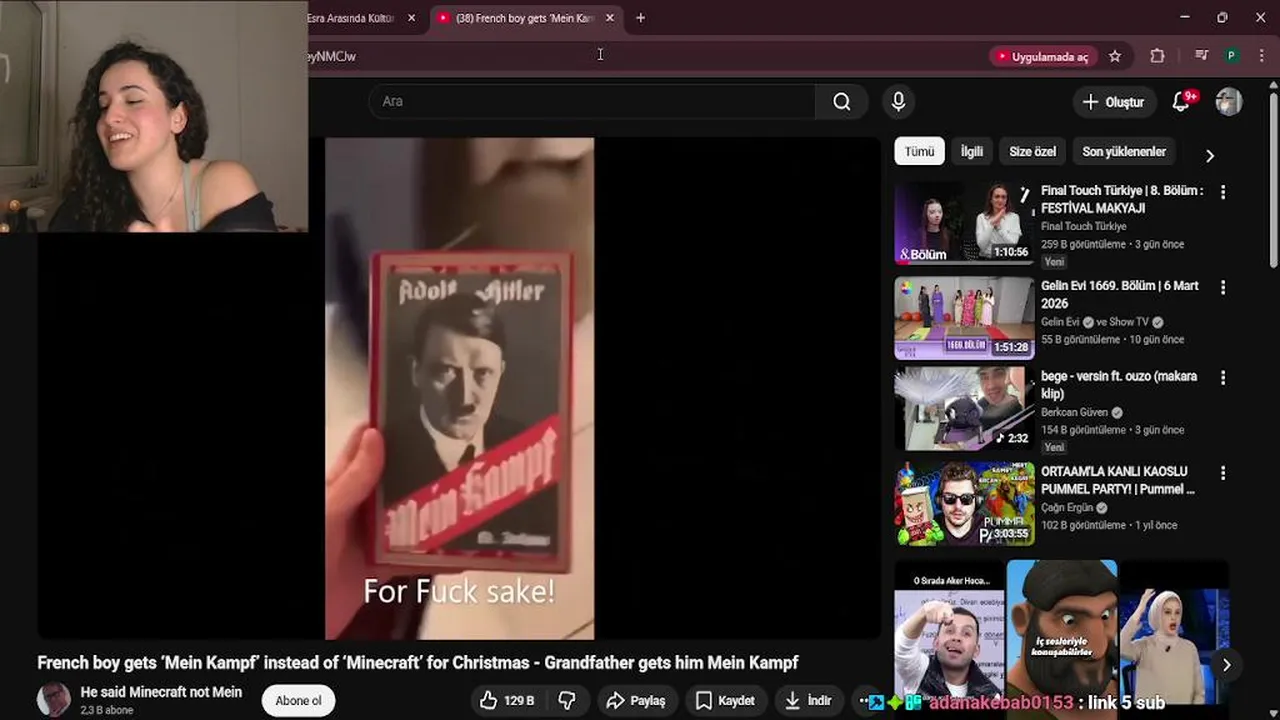1280x720 pixels.
Task: Go to Berkcan Güven channel
Action: pos(1075,412)
